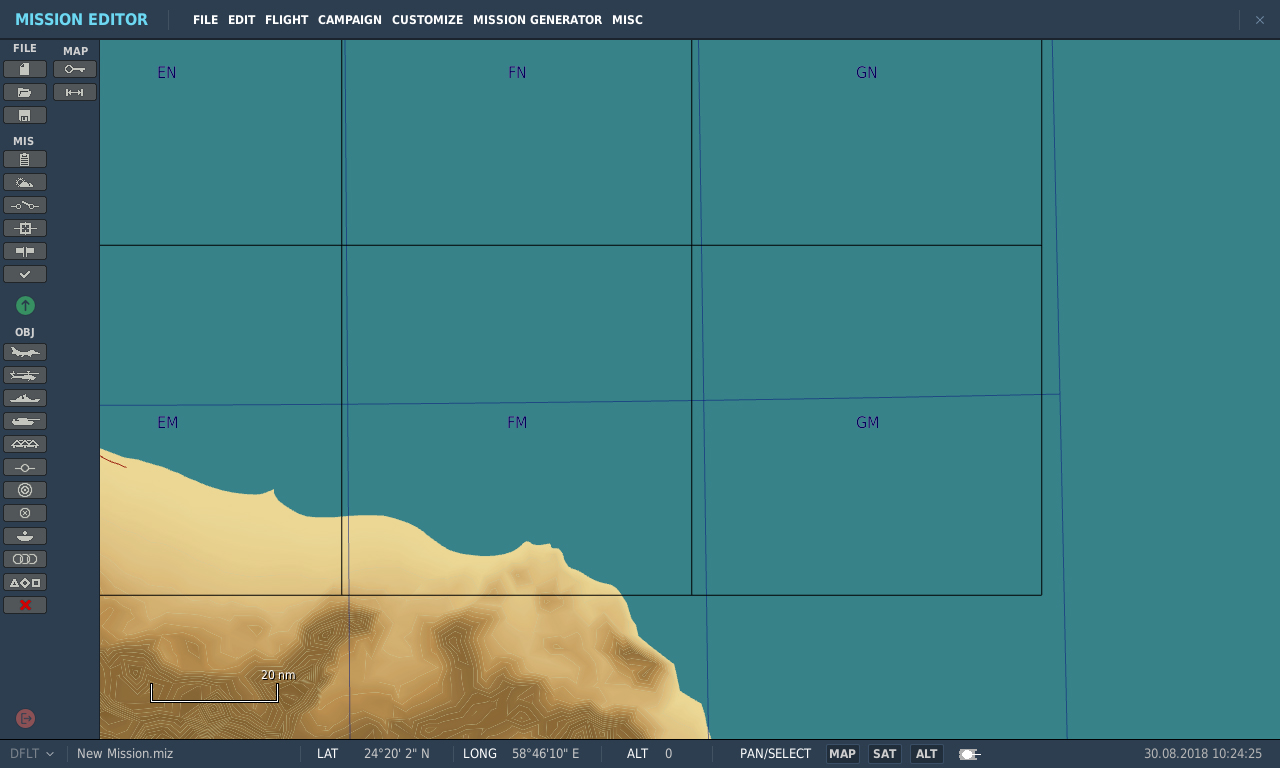Open the MISSION GENERATOR menu

pyautogui.click(x=538, y=20)
